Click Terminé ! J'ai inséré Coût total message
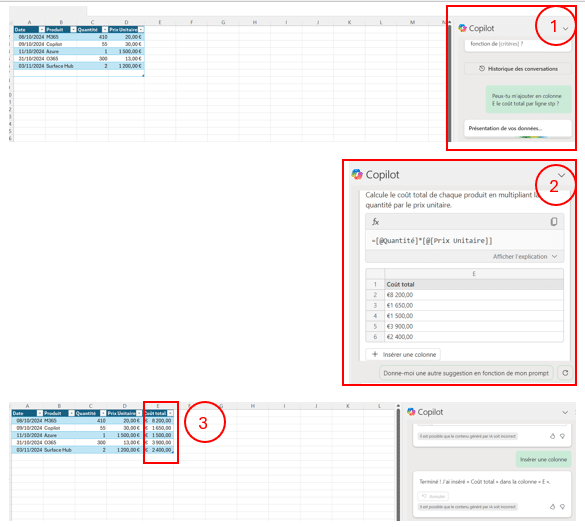The height and width of the screenshot is (527, 585). pos(485,482)
